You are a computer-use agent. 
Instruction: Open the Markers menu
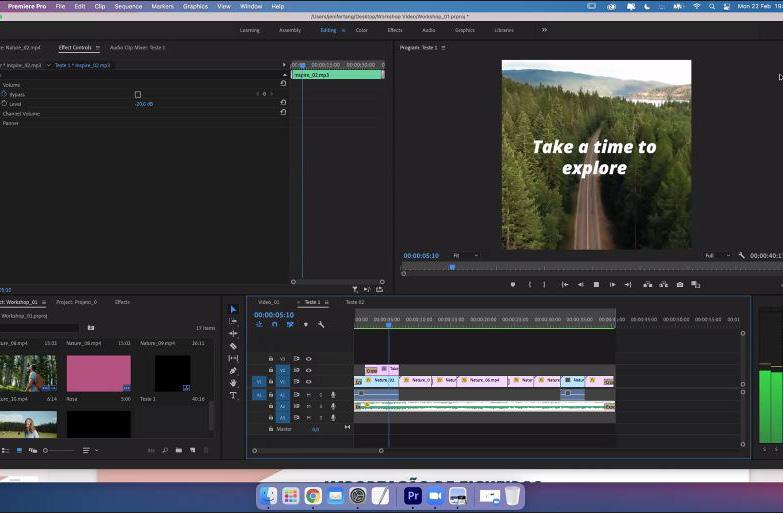[162, 6]
